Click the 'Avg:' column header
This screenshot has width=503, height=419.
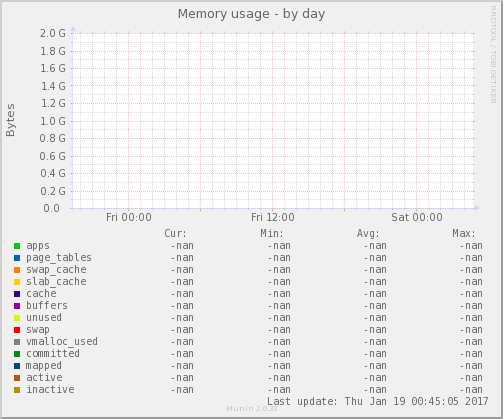[x=368, y=233]
